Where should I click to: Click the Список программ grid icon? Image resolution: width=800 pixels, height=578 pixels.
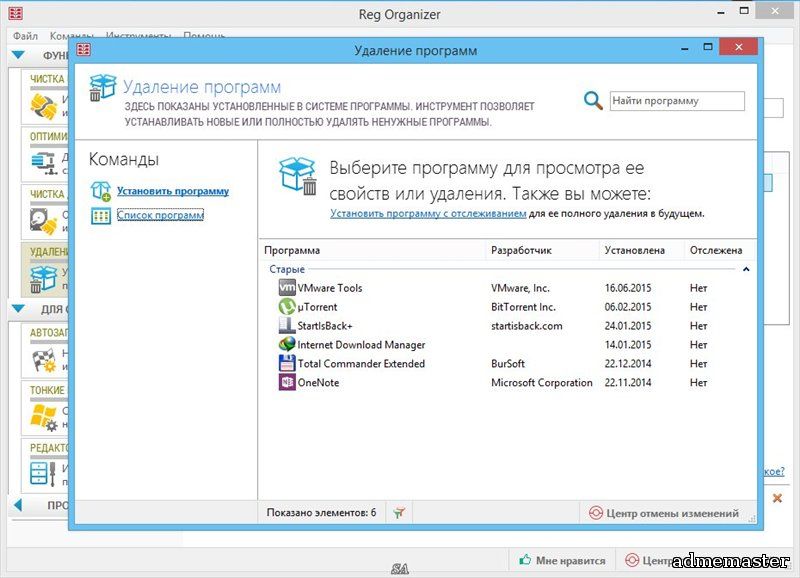[101, 215]
